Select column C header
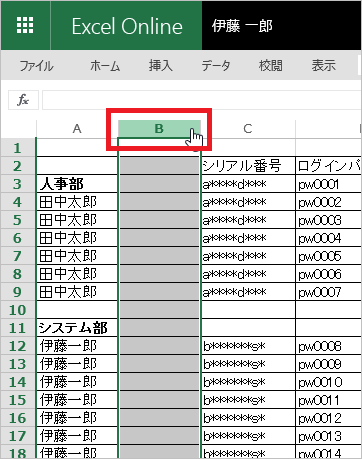 [x=248, y=129]
